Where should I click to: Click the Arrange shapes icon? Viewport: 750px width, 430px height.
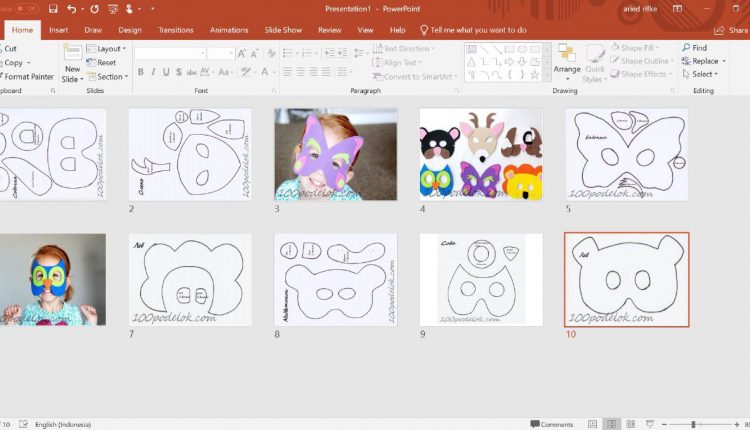tap(567, 54)
